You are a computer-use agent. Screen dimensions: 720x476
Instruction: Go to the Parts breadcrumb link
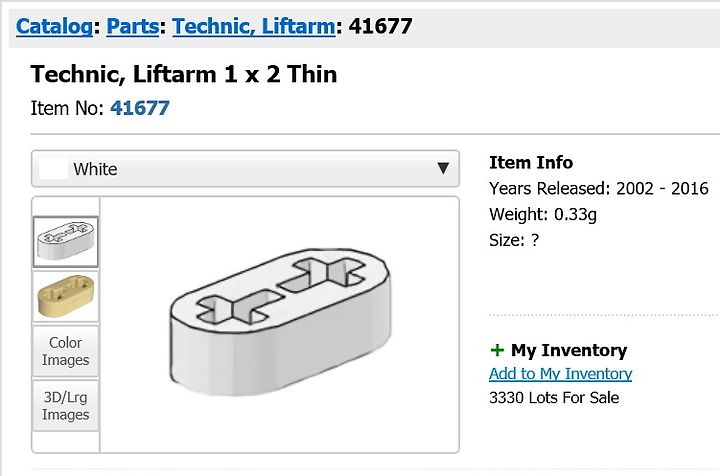click(133, 26)
